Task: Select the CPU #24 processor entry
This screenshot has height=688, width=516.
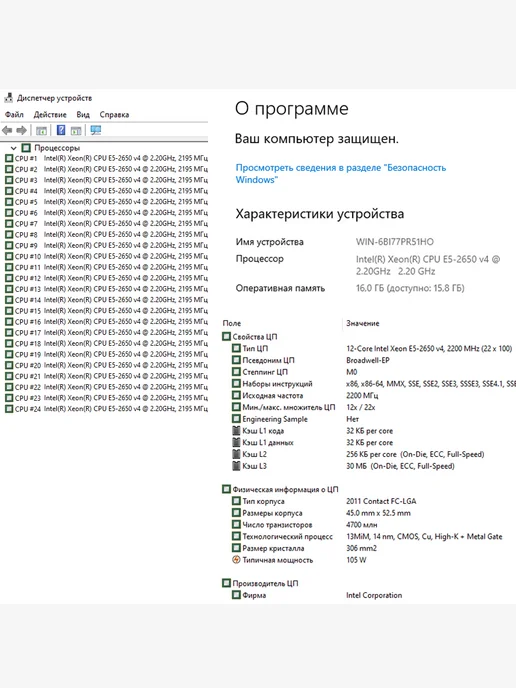Action: tap(106, 408)
